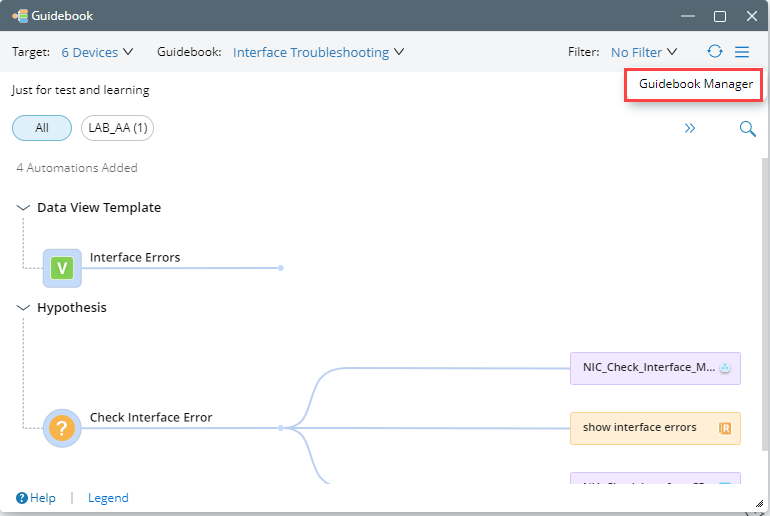Viewport: 770px width, 516px height.
Task: Open the Help link
Action: pyautogui.click(x=36, y=498)
